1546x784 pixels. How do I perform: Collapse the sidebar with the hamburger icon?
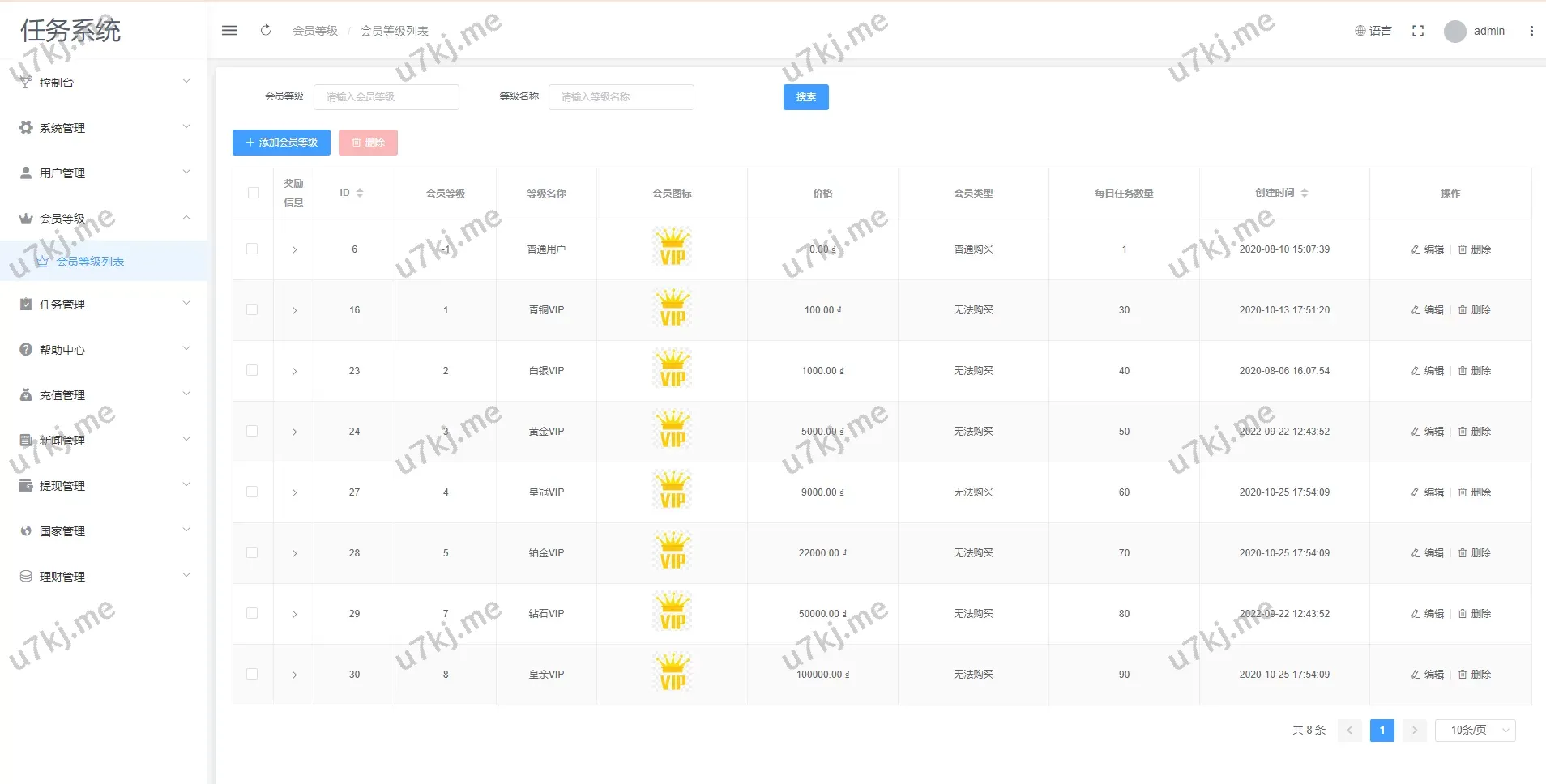[229, 31]
